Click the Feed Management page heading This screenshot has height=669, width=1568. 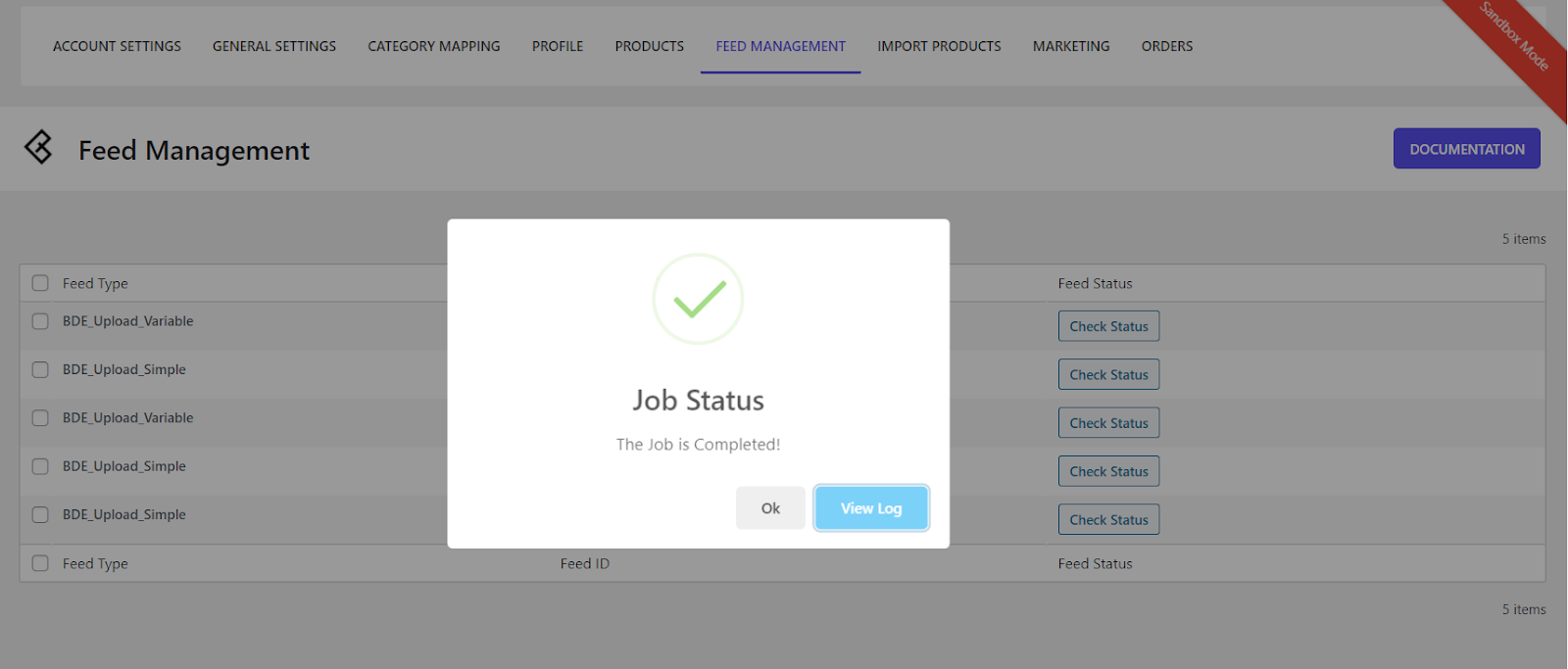coord(194,150)
